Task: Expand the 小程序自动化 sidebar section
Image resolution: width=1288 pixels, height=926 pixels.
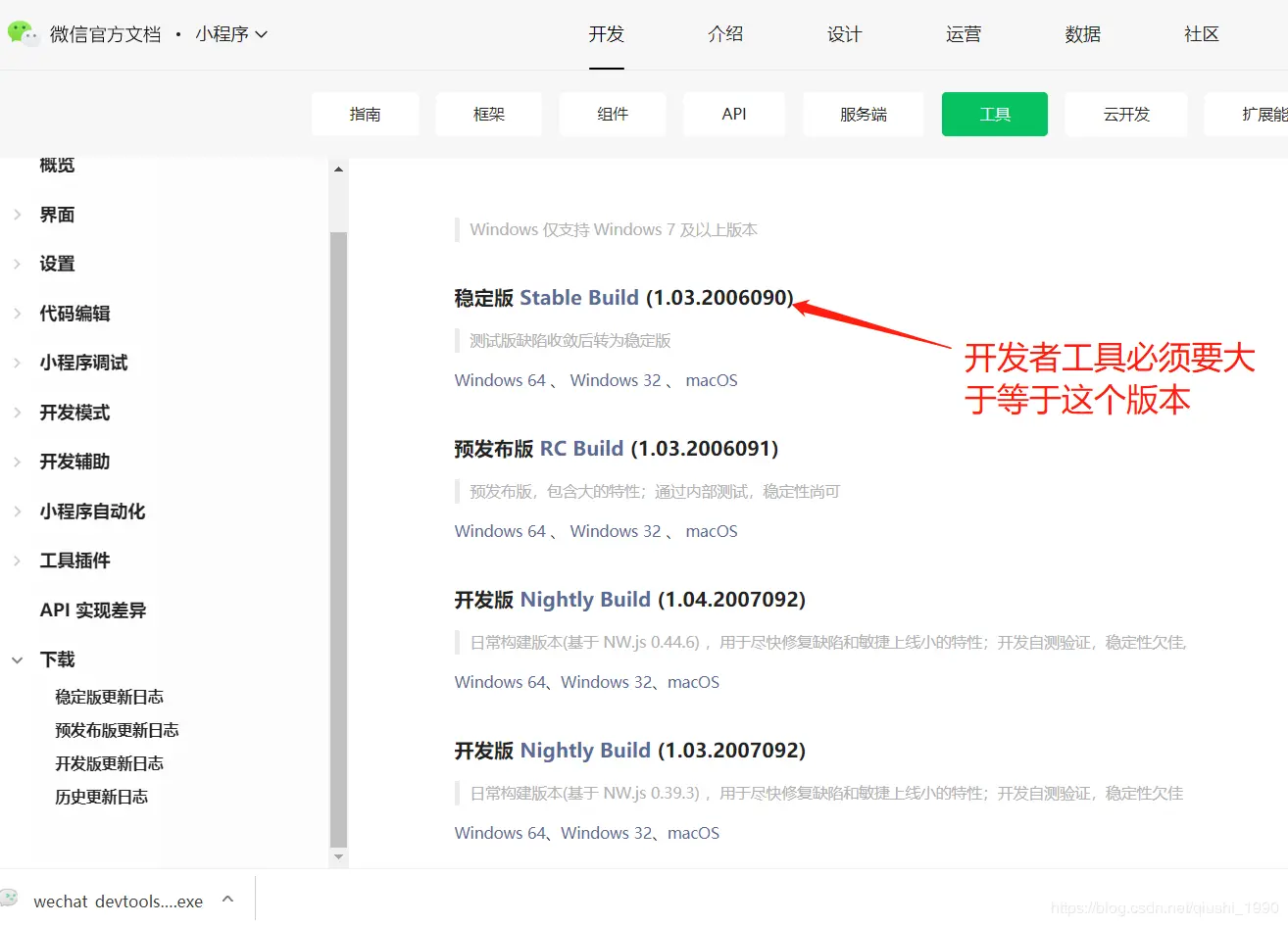Action: pos(17,512)
